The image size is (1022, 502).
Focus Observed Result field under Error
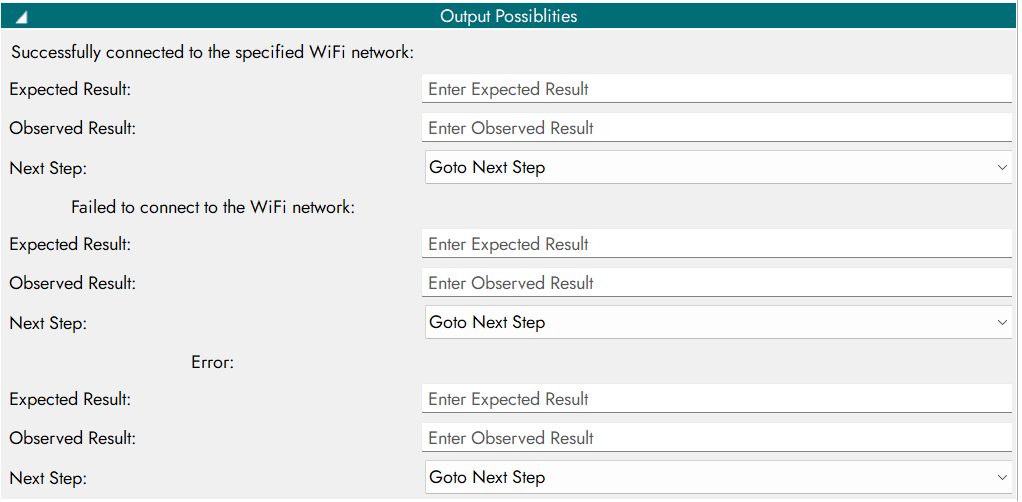[716, 438]
